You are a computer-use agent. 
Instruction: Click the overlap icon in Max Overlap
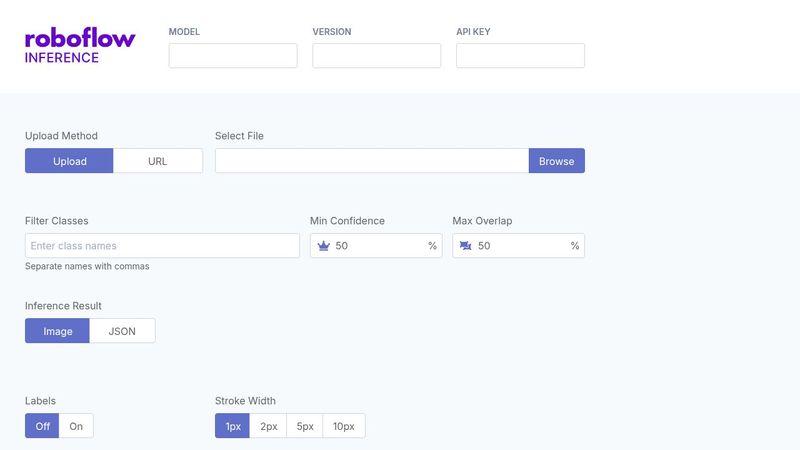tap(465, 246)
